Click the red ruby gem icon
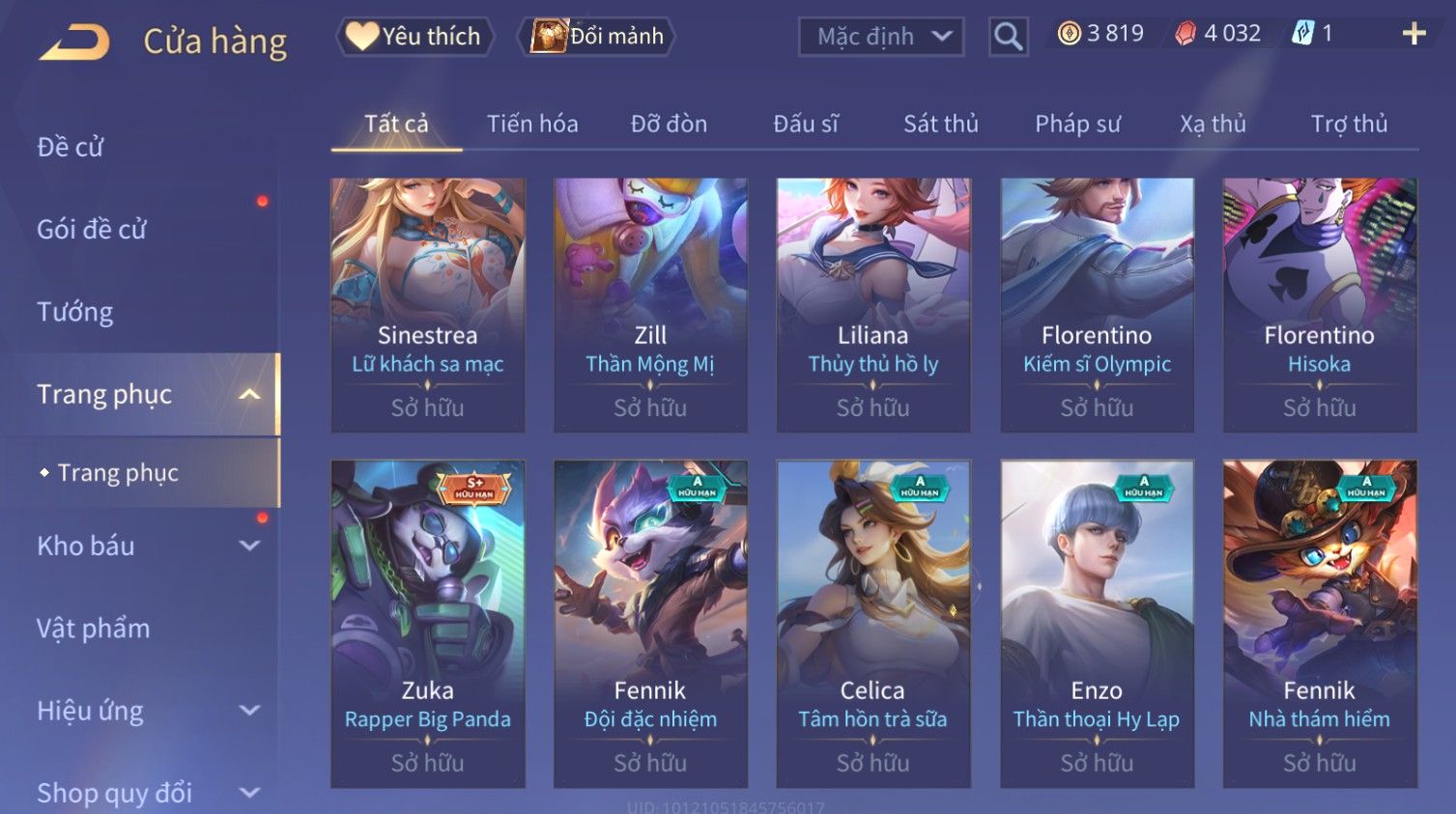Viewport: 1456px width, 814px height. click(x=1185, y=34)
